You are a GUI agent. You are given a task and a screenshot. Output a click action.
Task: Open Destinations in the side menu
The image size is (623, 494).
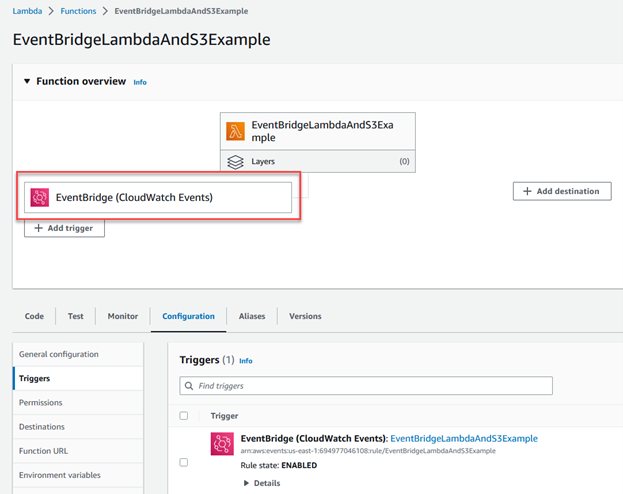[x=78, y=427]
